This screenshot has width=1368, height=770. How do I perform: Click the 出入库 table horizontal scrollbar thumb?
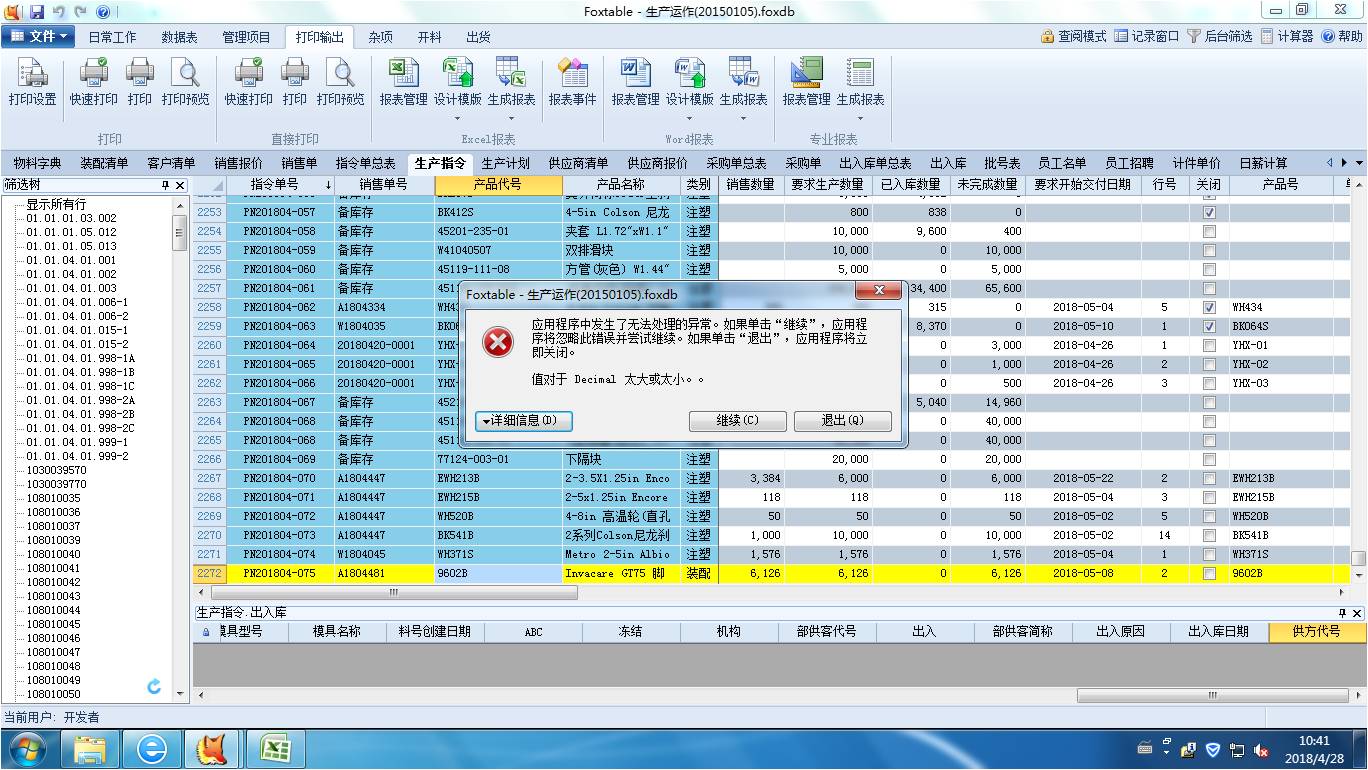[1212, 696]
